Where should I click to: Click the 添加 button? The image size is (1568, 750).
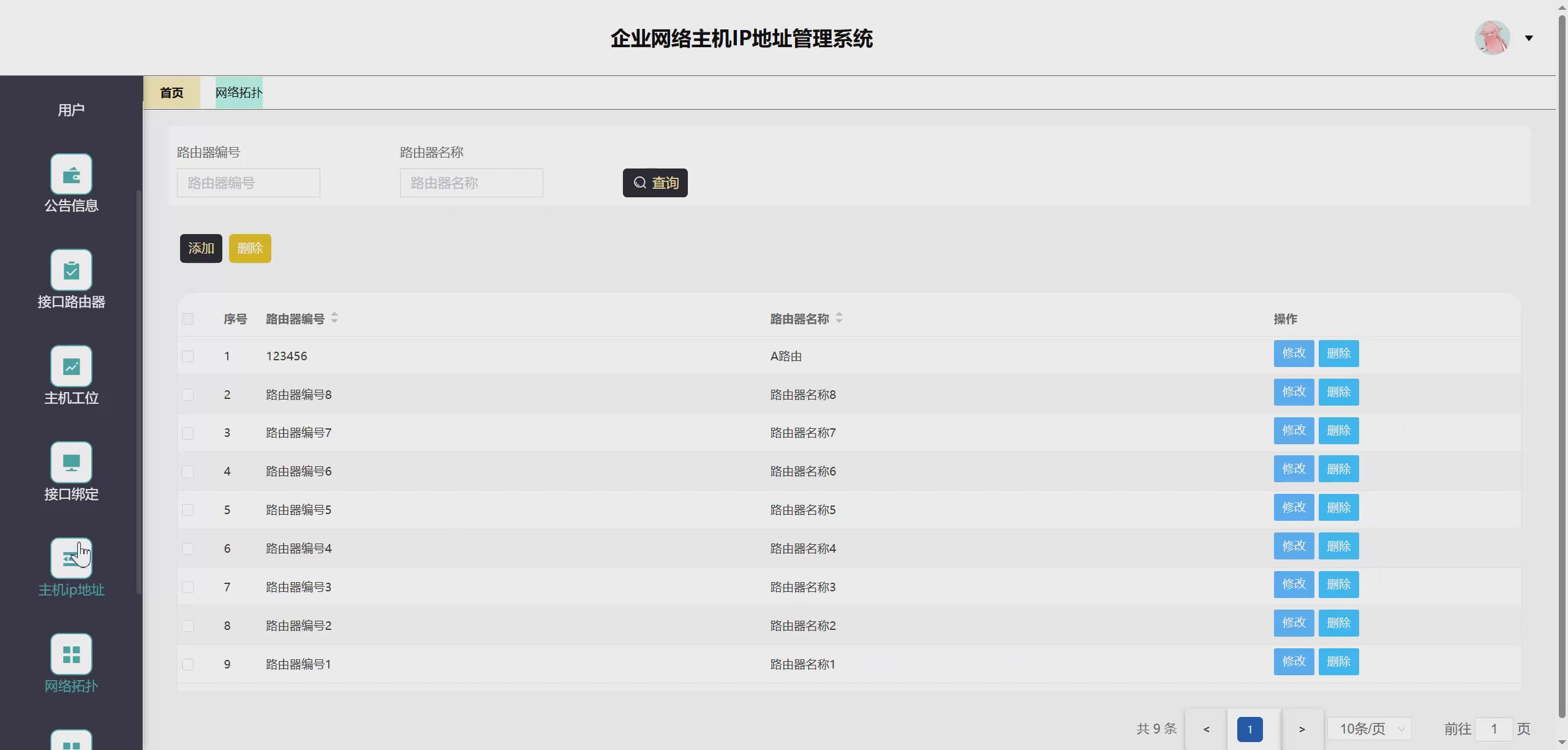[x=201, y=249]
